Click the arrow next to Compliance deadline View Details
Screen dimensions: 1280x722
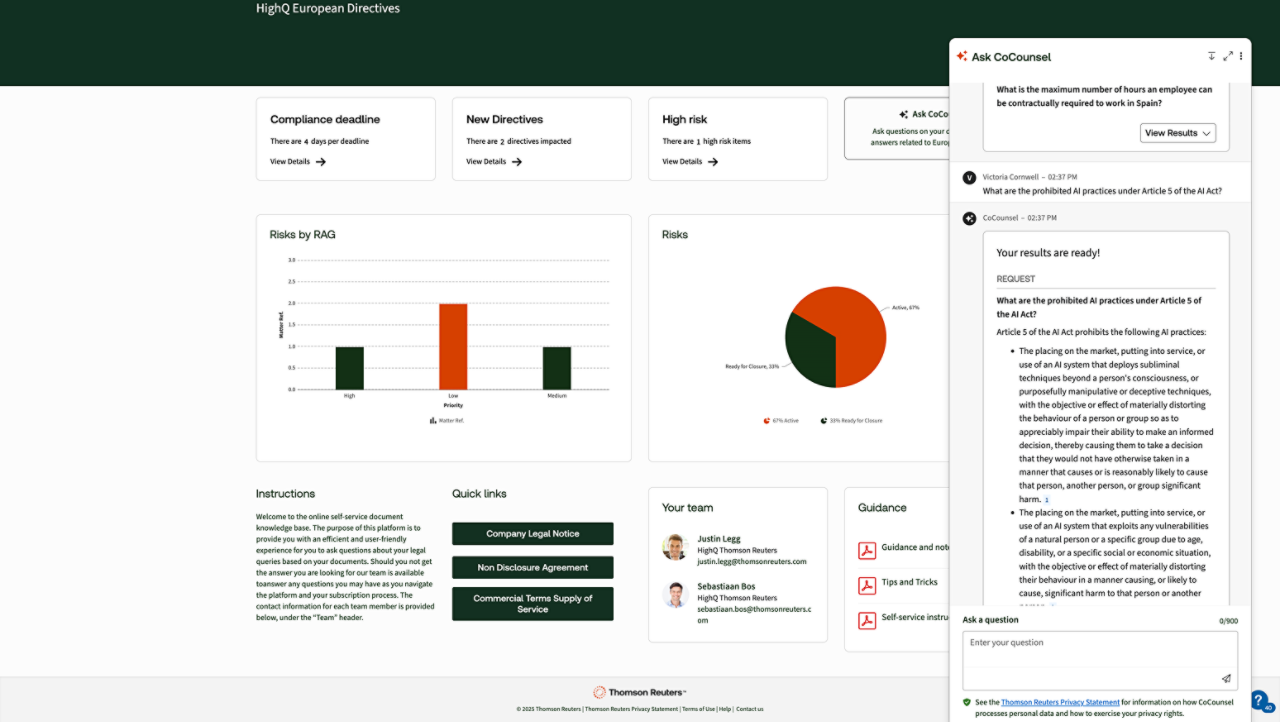(x=321, y=161)
